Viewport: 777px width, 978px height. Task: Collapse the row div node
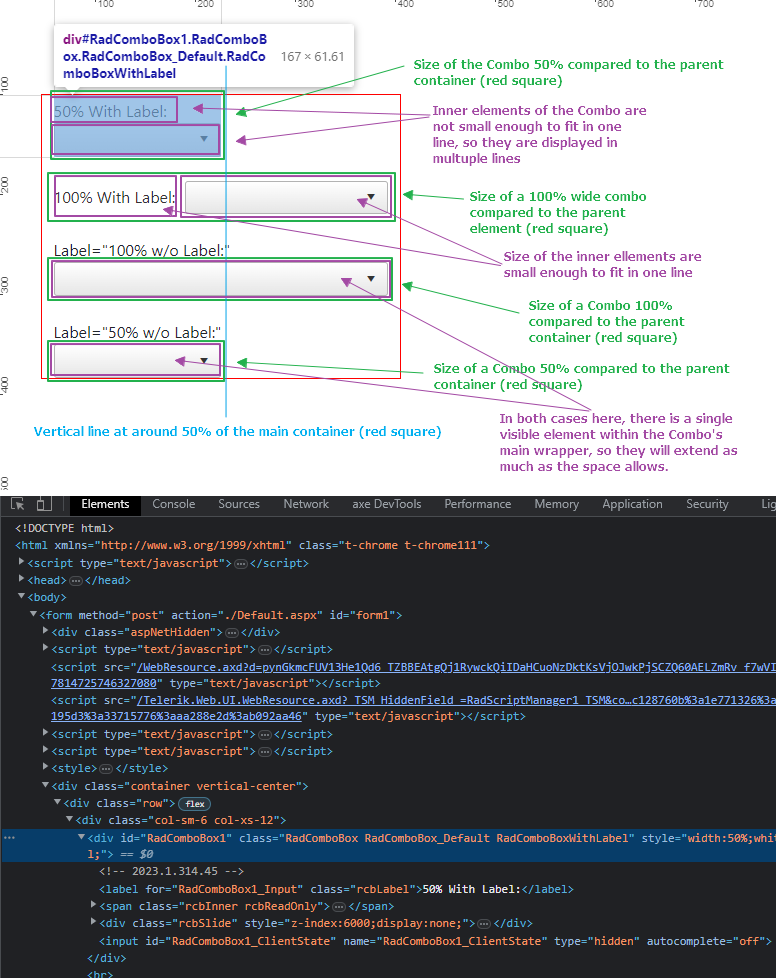click(x=57, y=802)
